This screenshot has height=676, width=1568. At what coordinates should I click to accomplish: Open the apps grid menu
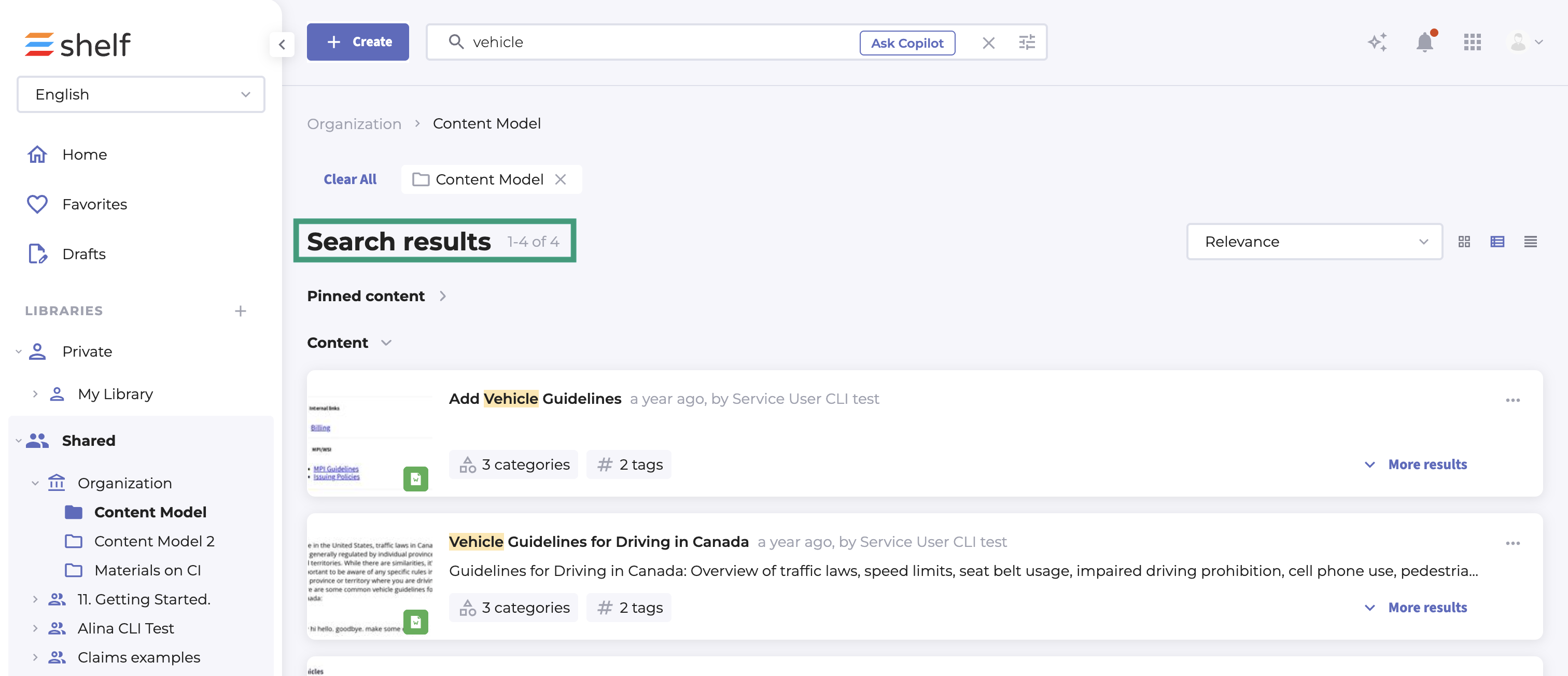pos(1472,43)
